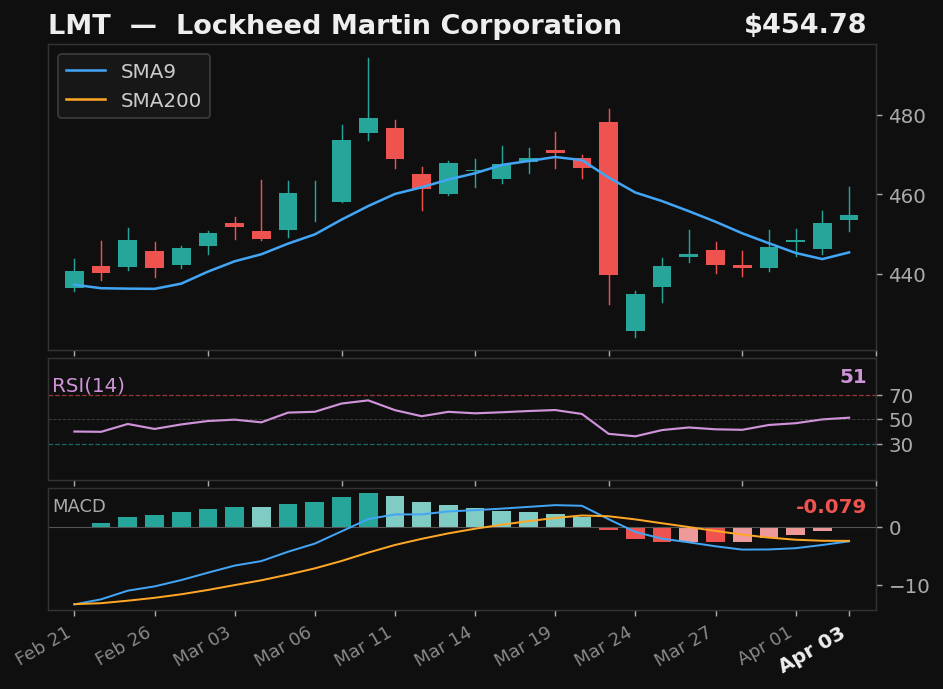Click the RSI 70 axis label
The width and height of the screenshot is (943, 689).
pos(901,396)
